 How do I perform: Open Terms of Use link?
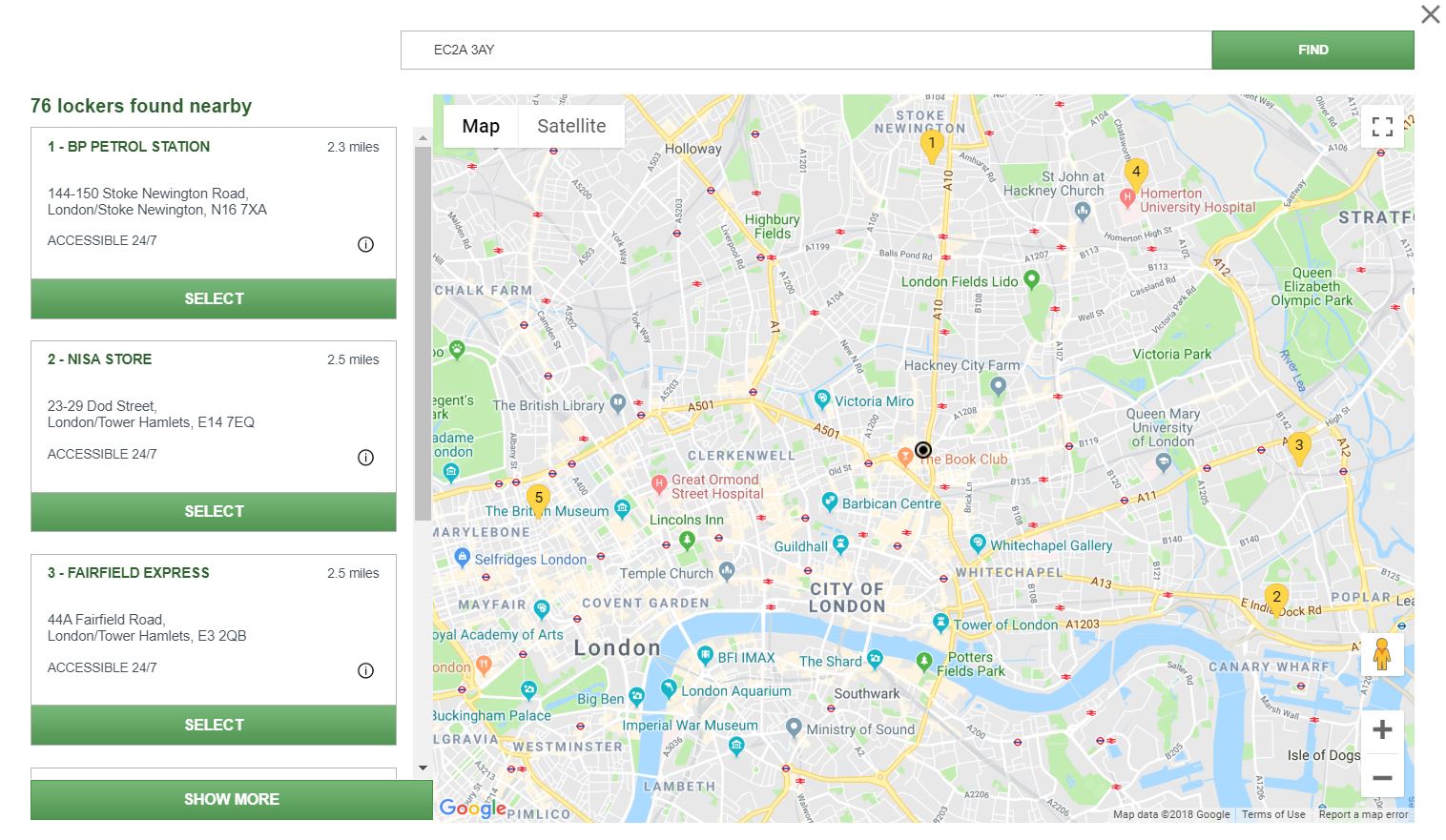point(1273,814)
